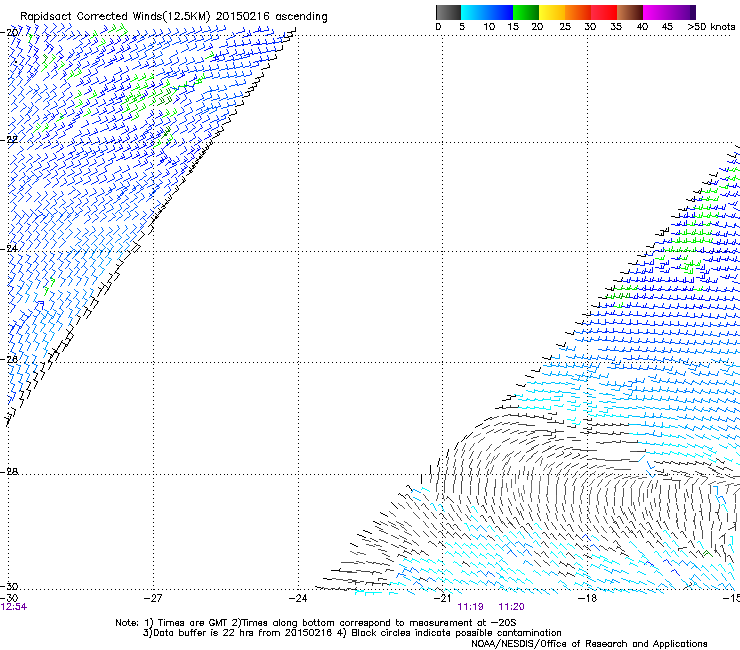Click the 'NOAA/NESDIS/Office of Research and Applications' credit

589,644
